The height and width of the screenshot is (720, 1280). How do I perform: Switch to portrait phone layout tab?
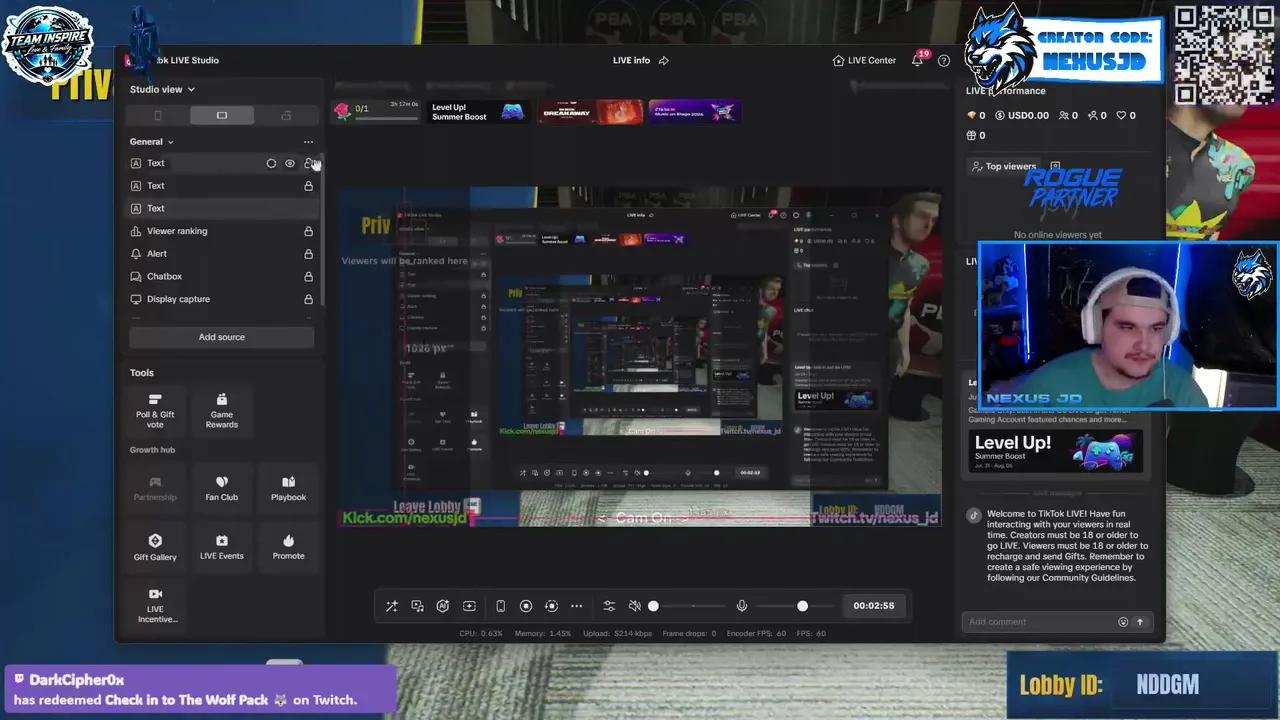coord(157,116)
